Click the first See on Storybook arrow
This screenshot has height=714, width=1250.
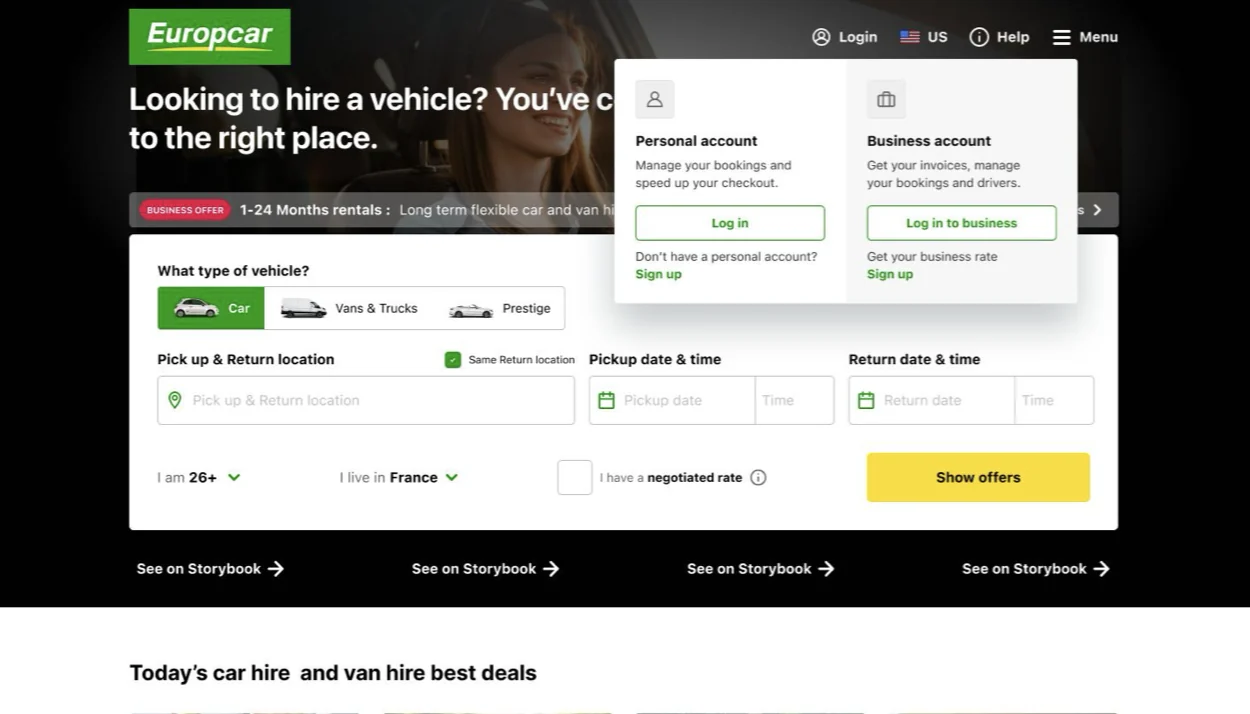[276, 569]
